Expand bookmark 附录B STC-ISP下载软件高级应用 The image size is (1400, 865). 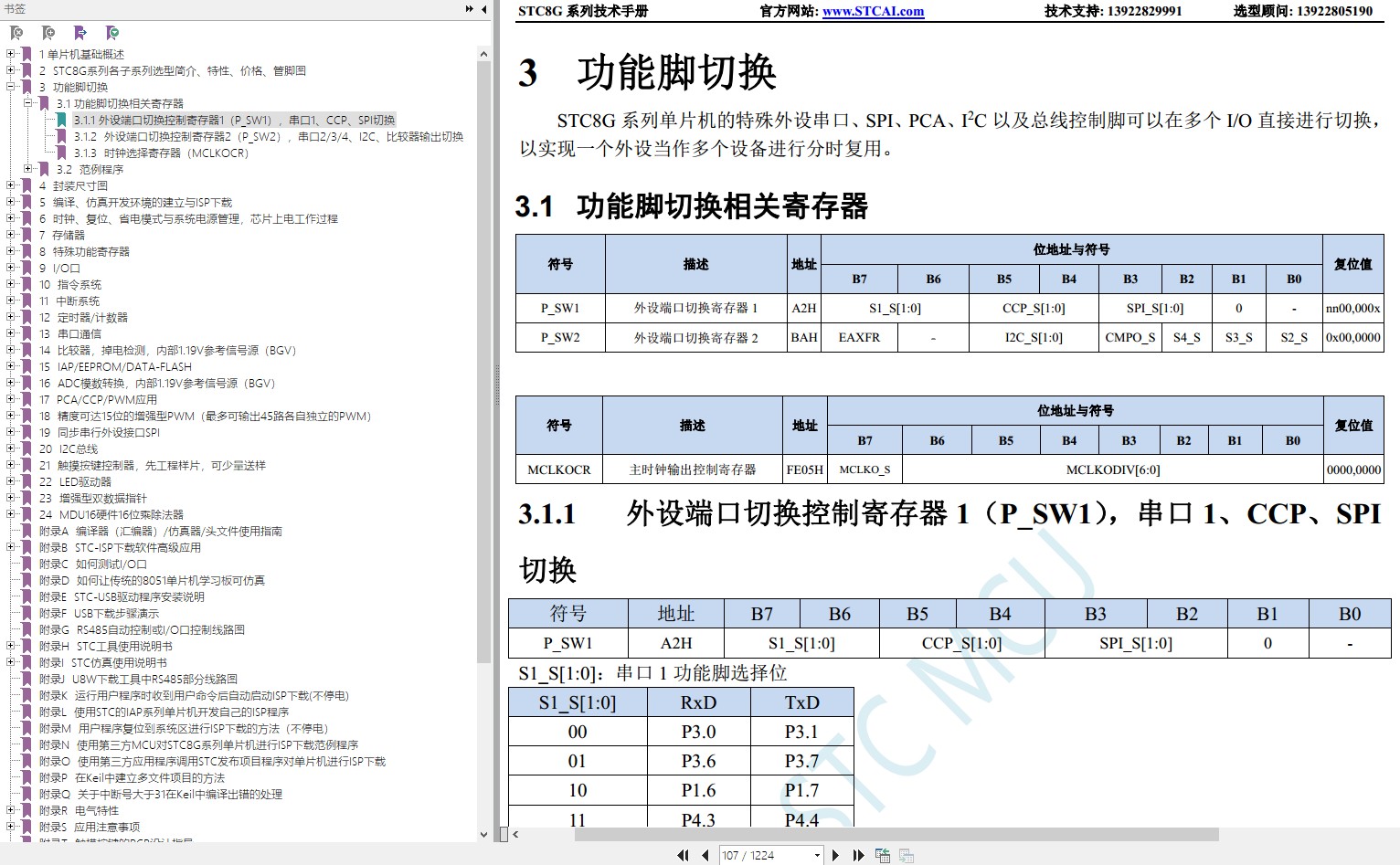coord(11,547)
